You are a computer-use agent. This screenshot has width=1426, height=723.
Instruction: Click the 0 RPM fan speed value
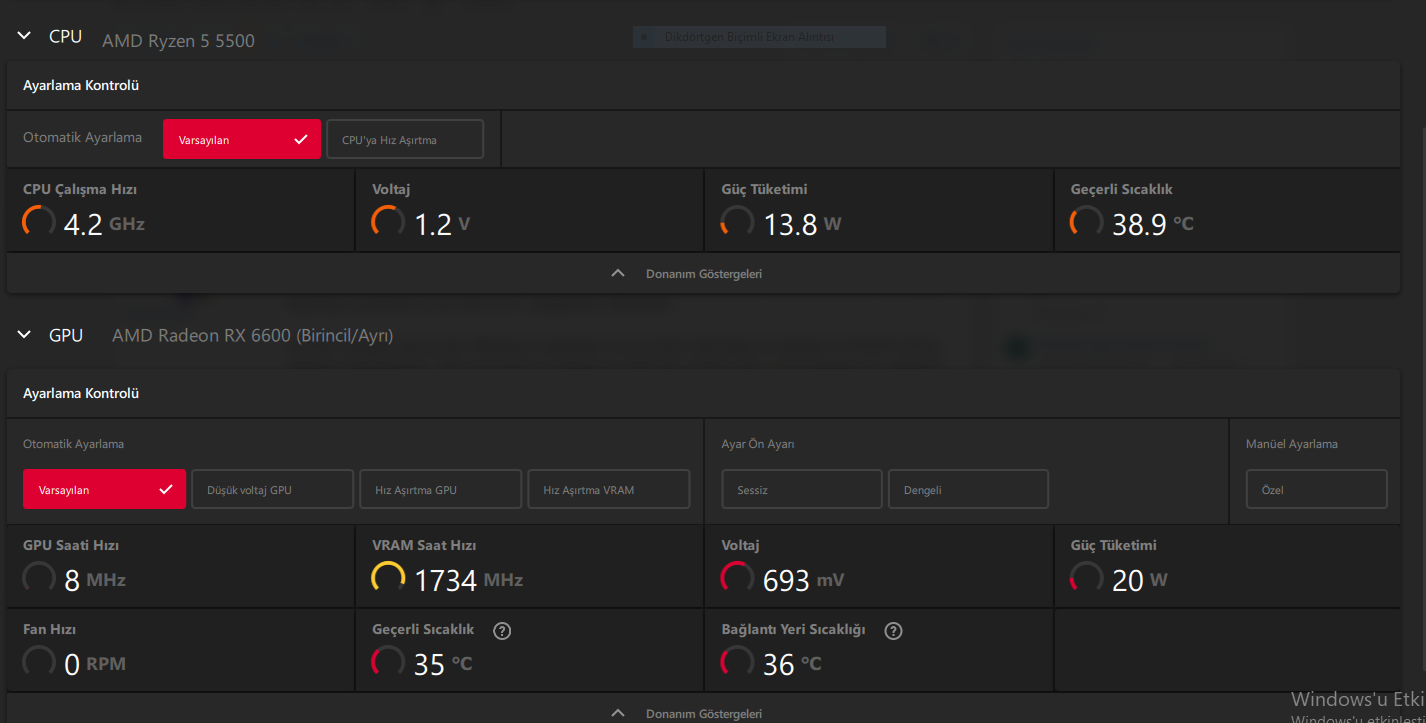[95, 664]
